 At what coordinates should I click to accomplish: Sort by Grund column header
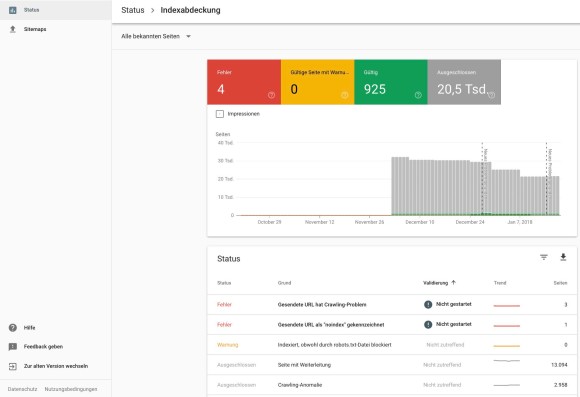point(284,283)
